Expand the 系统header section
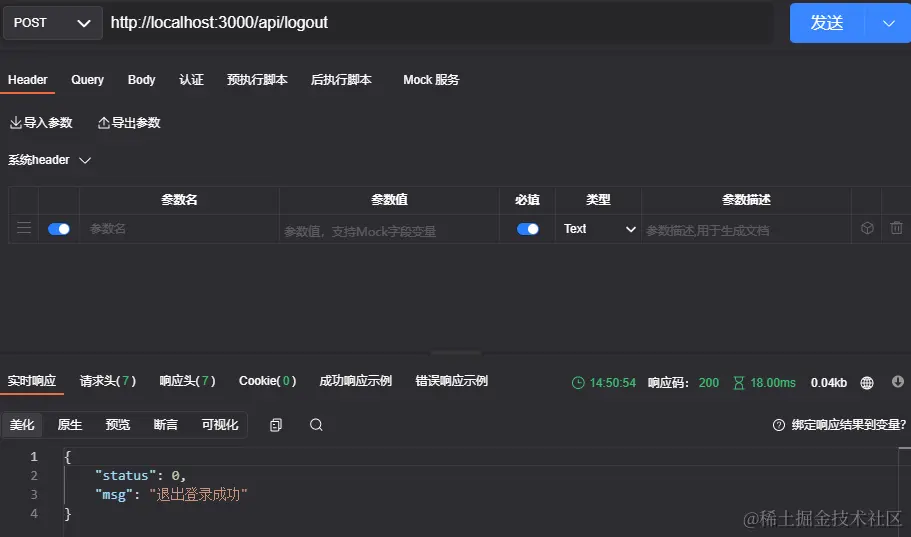 tap(49, 160)
